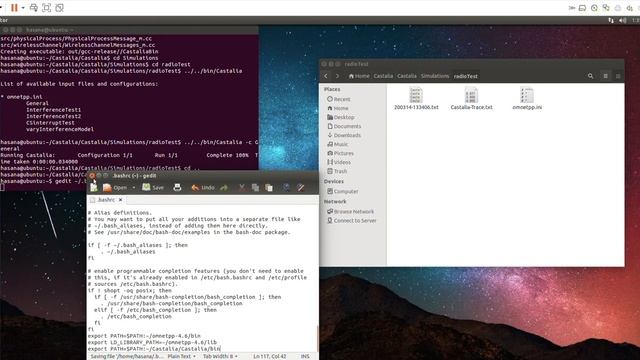This screenshot has width=640, height=360.
Task: Open Downloads in the Places sidebar
Action: [x=344, y=135]
